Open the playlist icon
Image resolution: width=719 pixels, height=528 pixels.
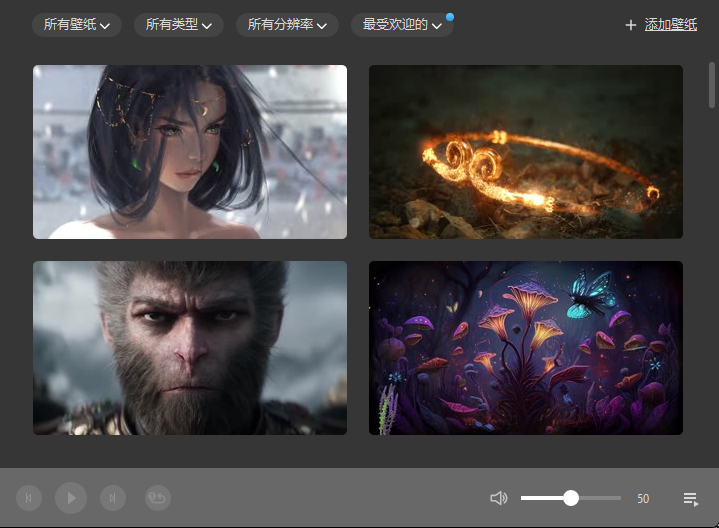point(691,499)
